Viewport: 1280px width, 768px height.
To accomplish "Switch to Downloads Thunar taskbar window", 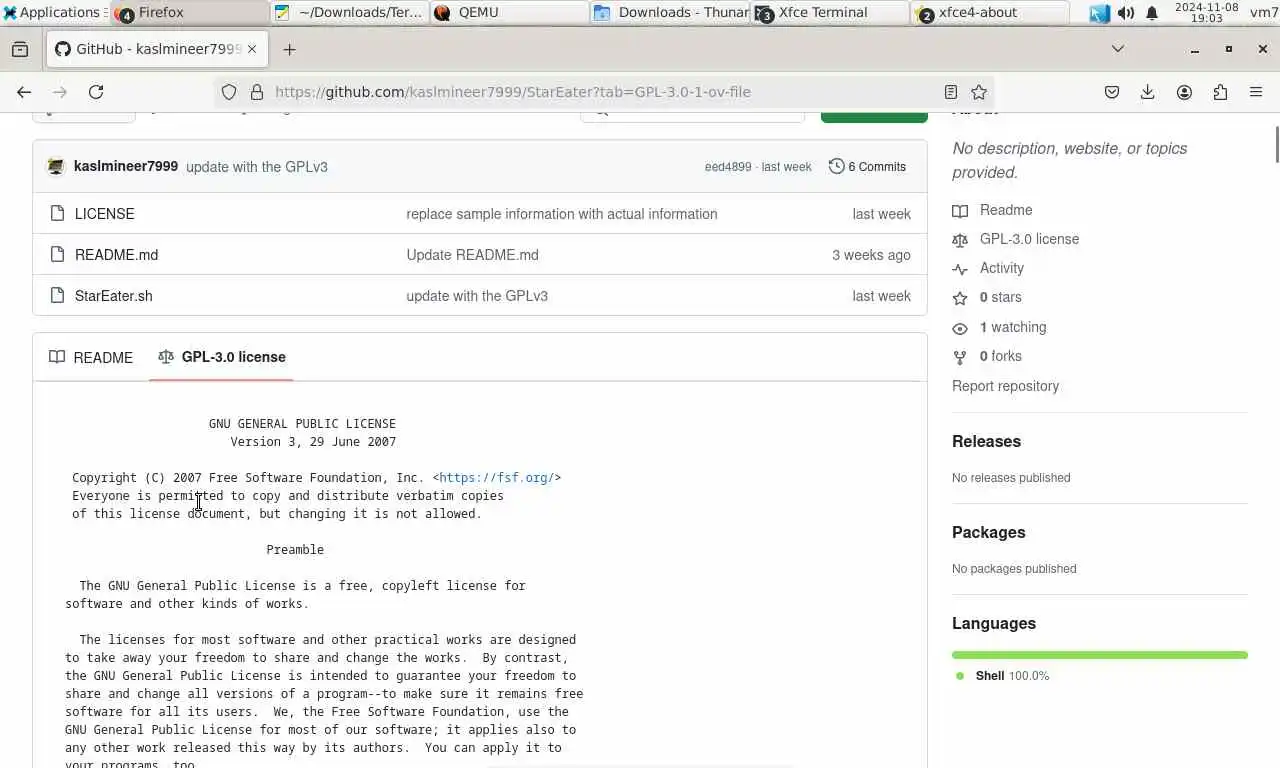I will click(x=670, y=12).
